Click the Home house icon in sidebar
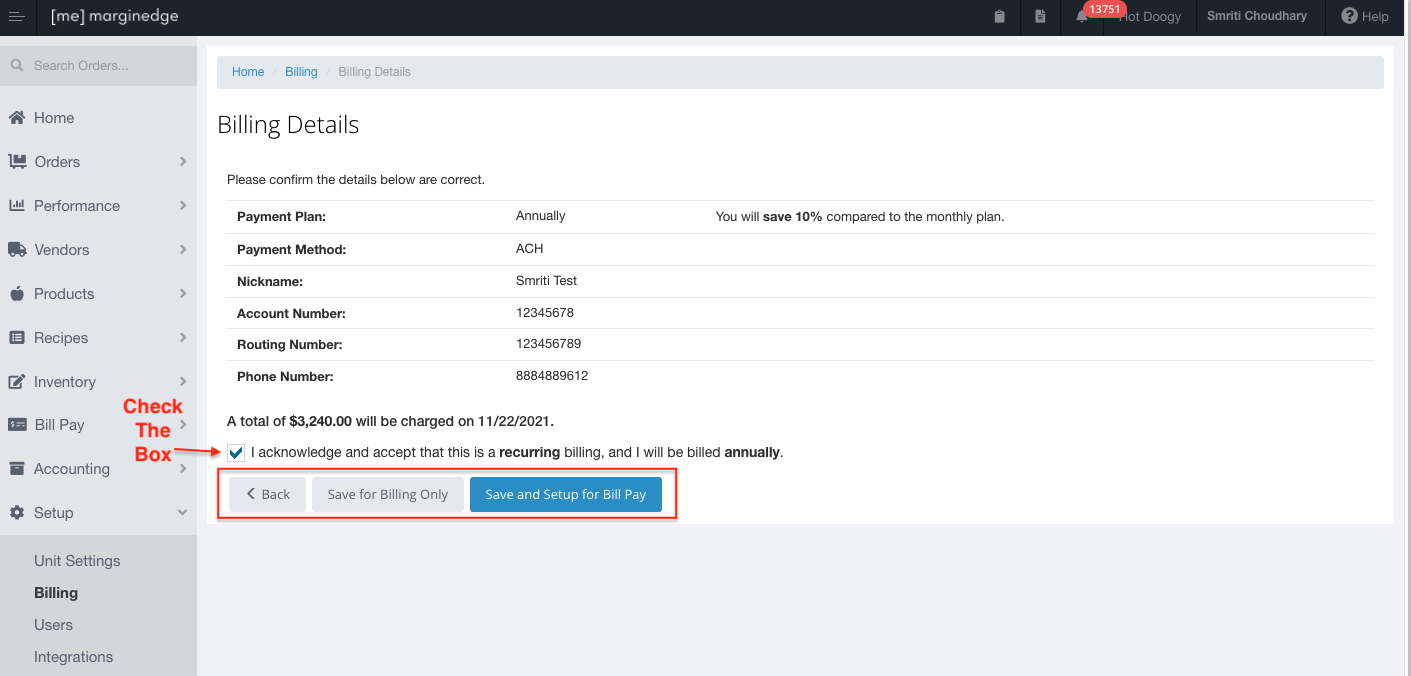The image size is (1411, 676). pos(17,118)
